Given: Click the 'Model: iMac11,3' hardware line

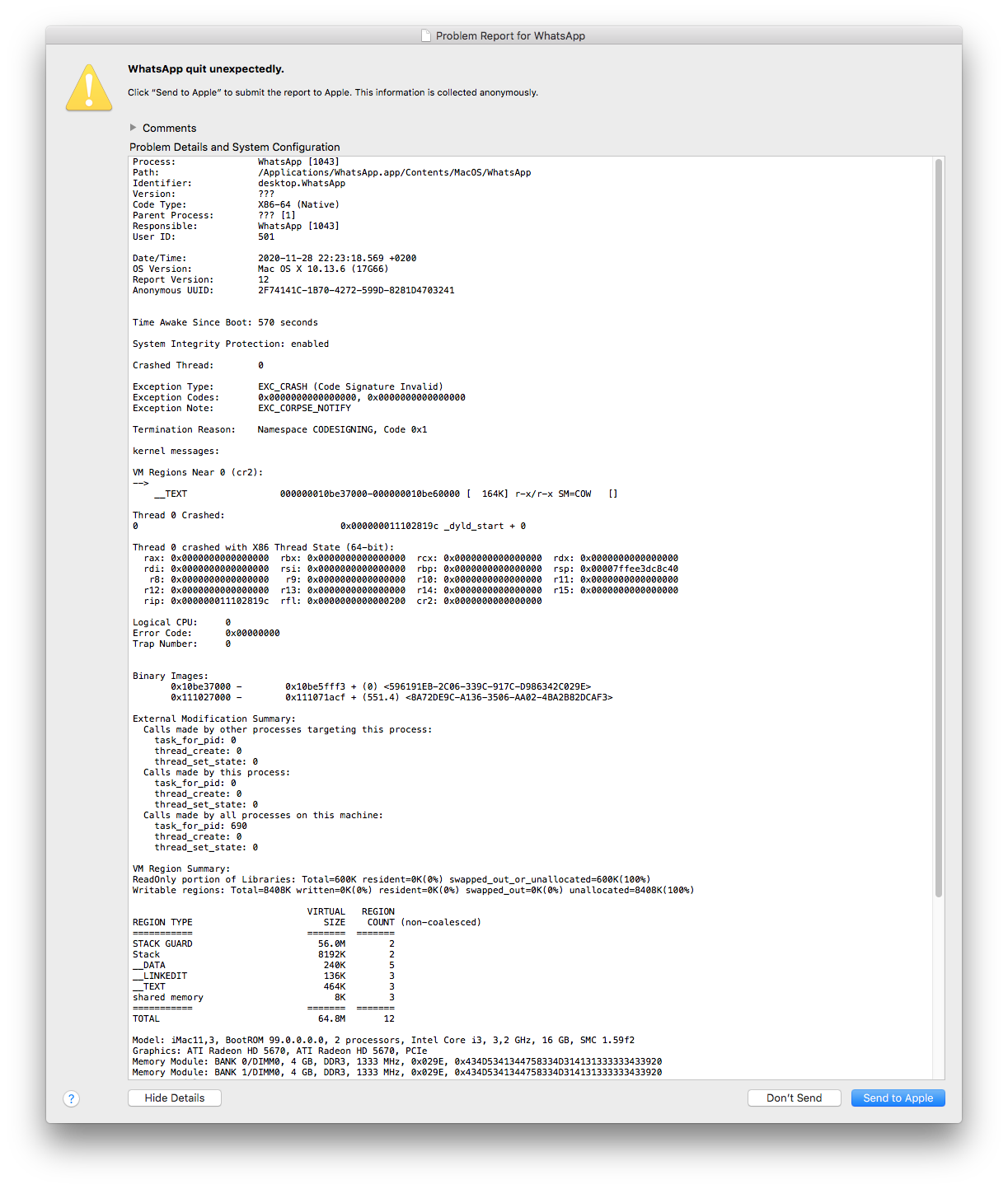Looking at the screenshot, I should pos(383,1041).
